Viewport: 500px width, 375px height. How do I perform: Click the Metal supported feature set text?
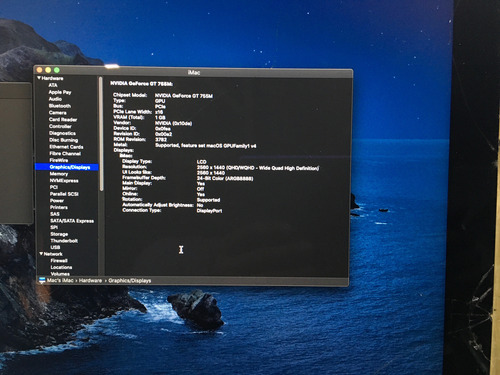click(206, 145)
